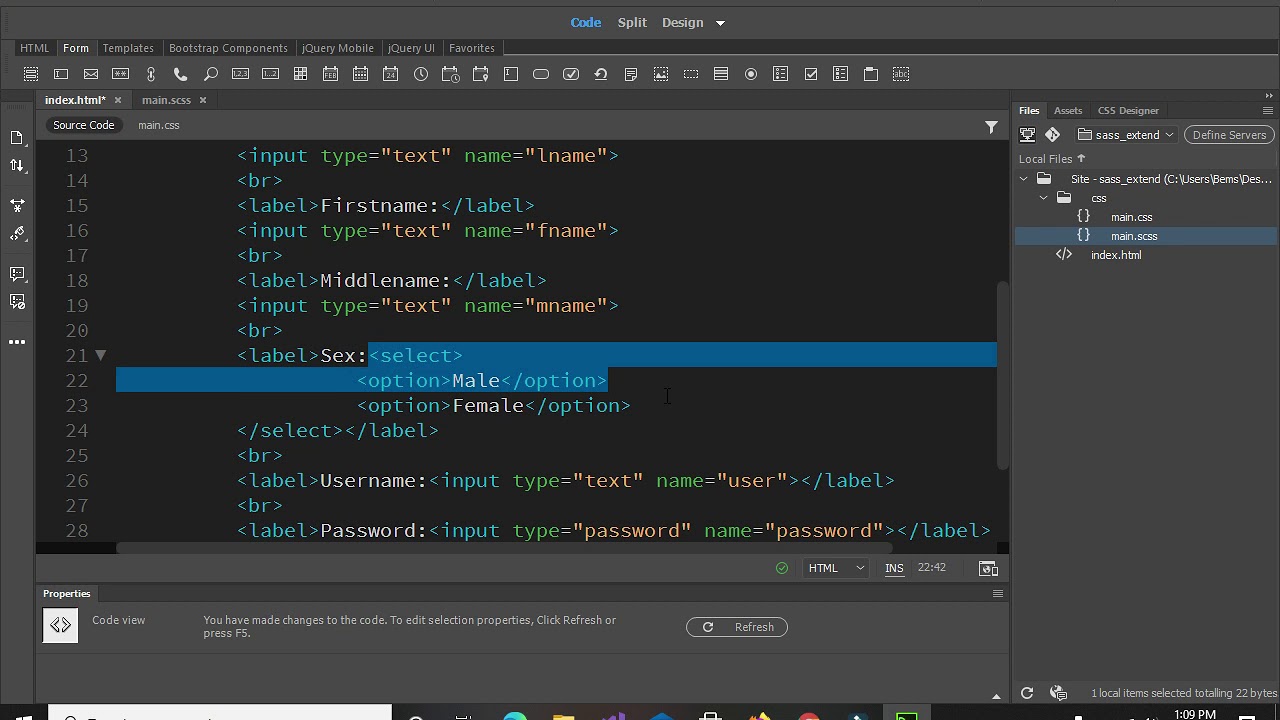Insert a Text field icon
The height and width of the screenshot is (720, 1280).
click(x=61, y=74)
